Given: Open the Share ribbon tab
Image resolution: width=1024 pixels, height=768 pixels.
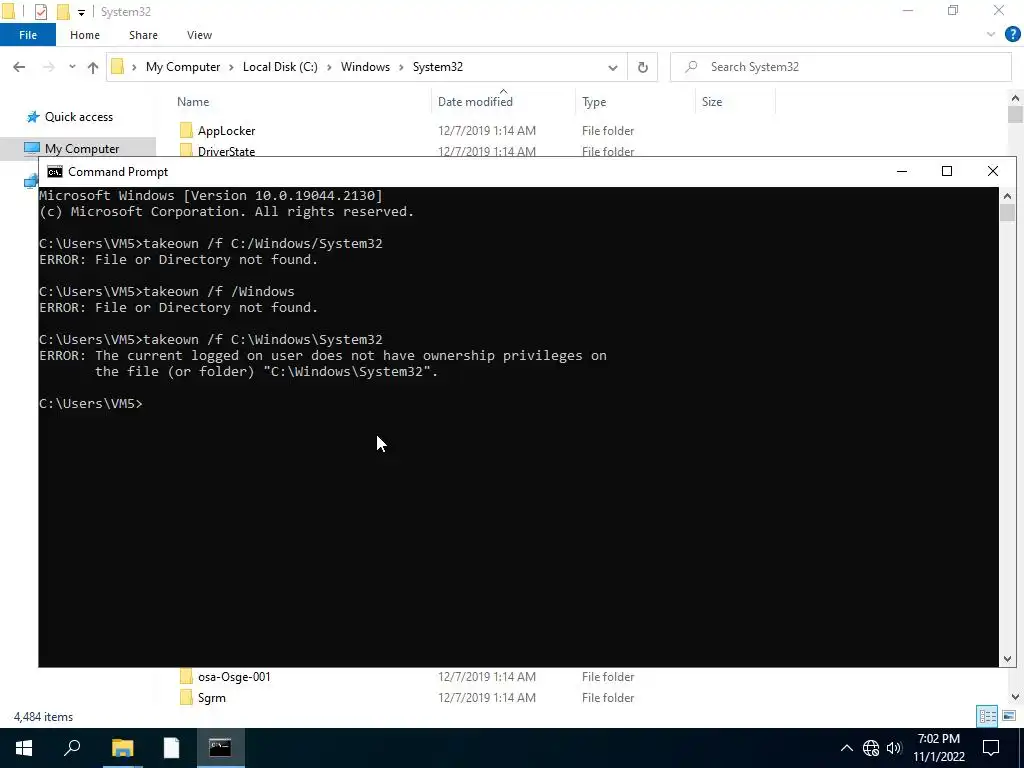Looking at the screenshot, I should tap(143, 35).
